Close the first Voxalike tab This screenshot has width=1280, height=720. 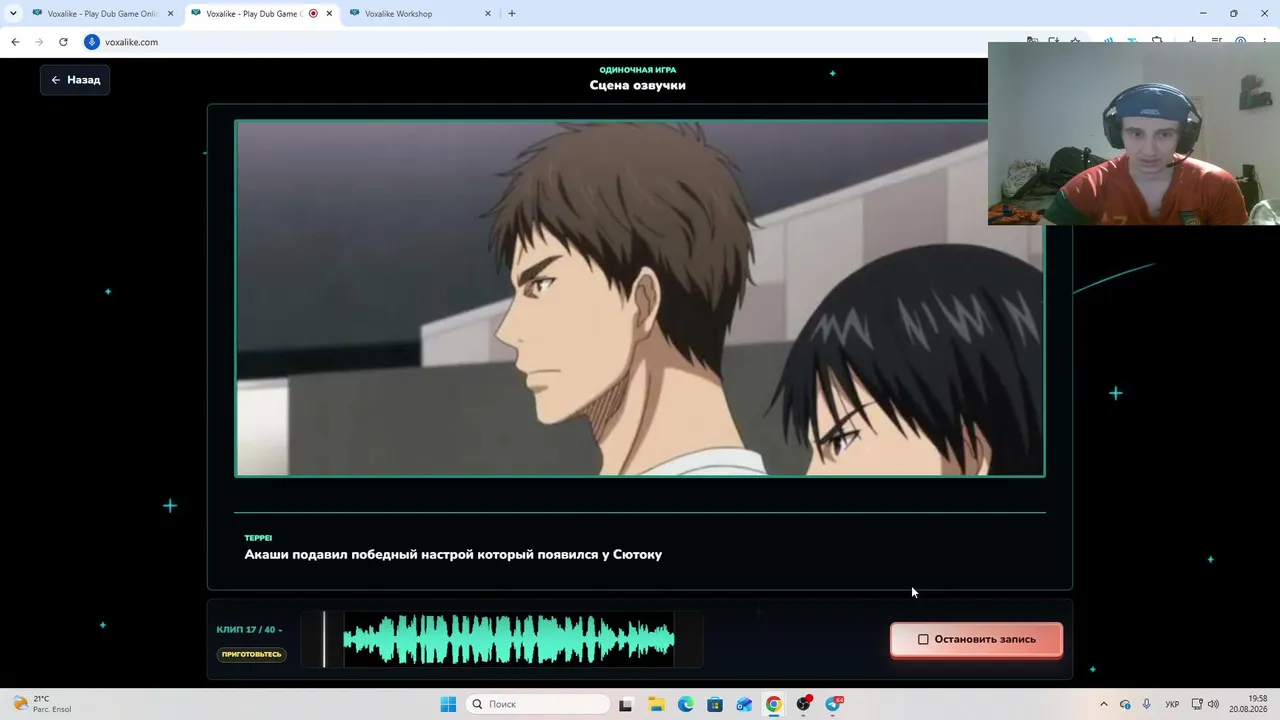click(171, 14)
